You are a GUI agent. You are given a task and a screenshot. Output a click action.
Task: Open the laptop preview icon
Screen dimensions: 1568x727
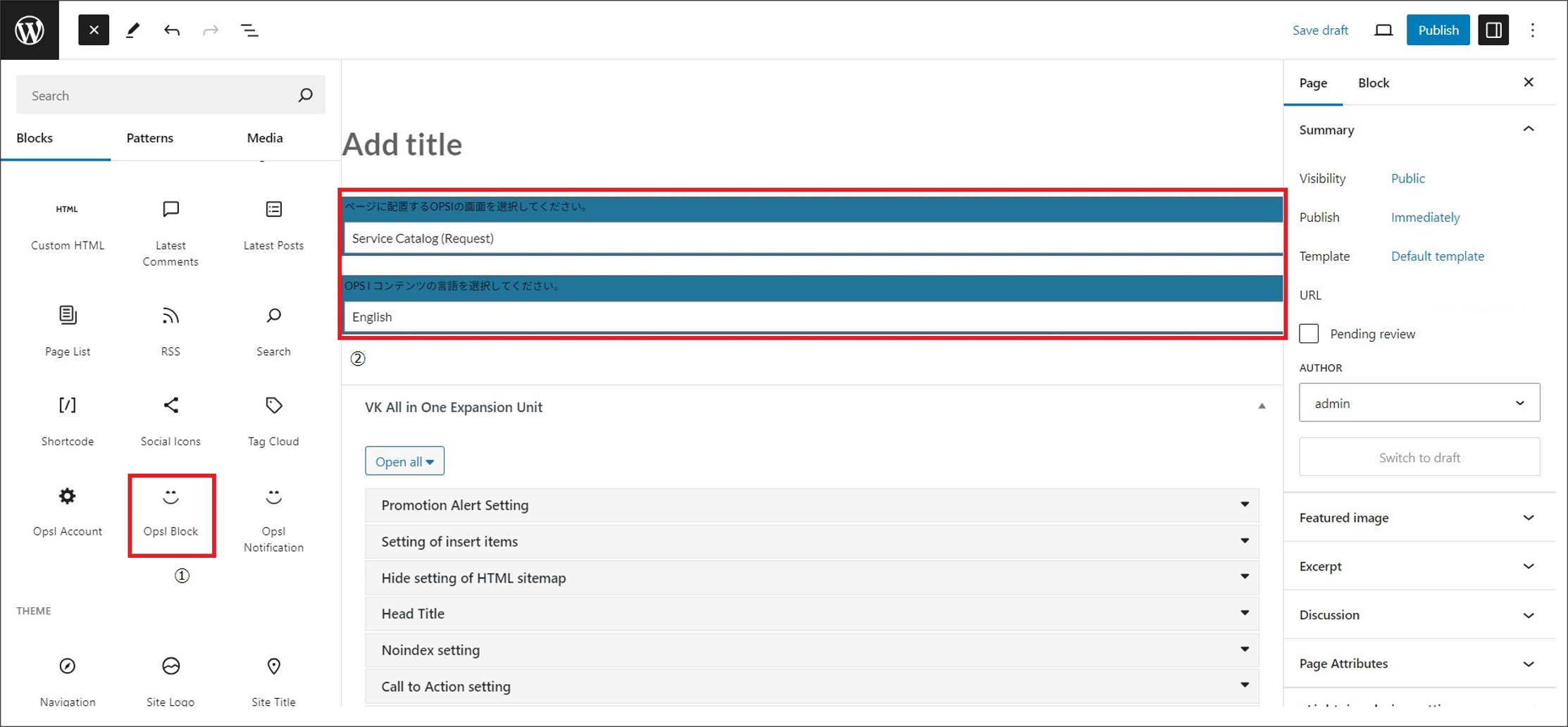[1383, 30]
